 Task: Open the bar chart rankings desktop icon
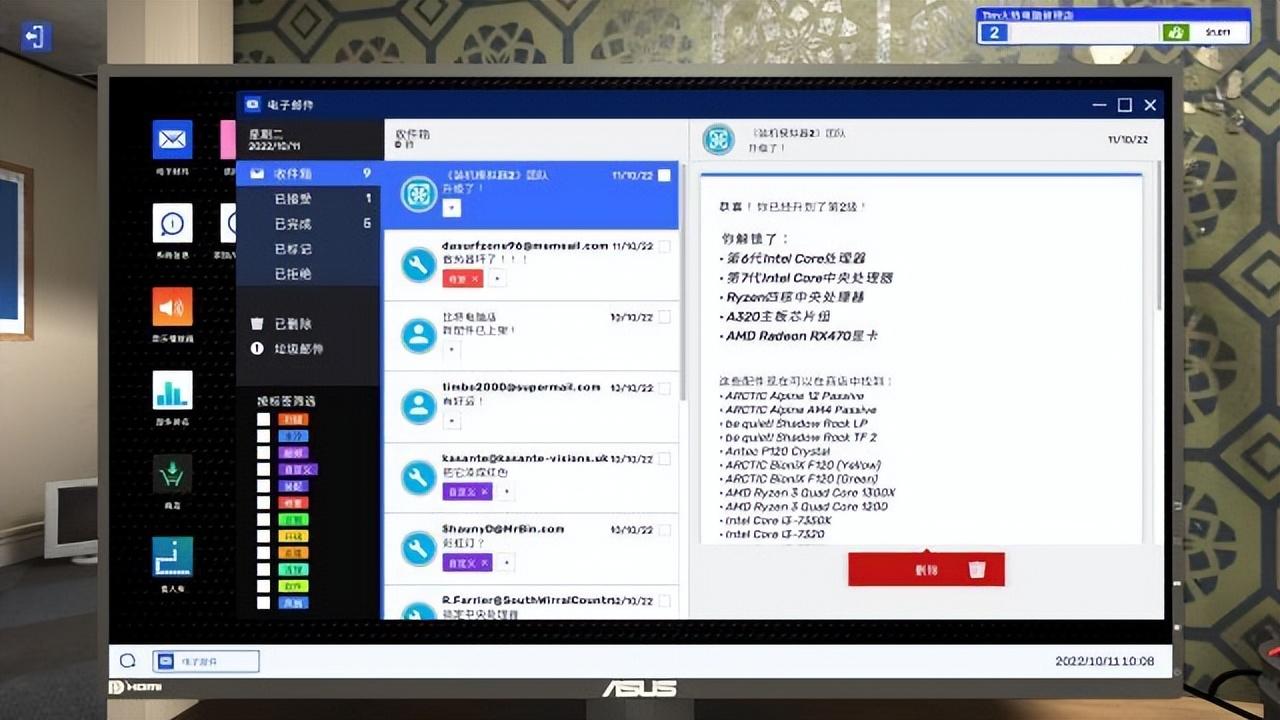click(x=172, y=390)
